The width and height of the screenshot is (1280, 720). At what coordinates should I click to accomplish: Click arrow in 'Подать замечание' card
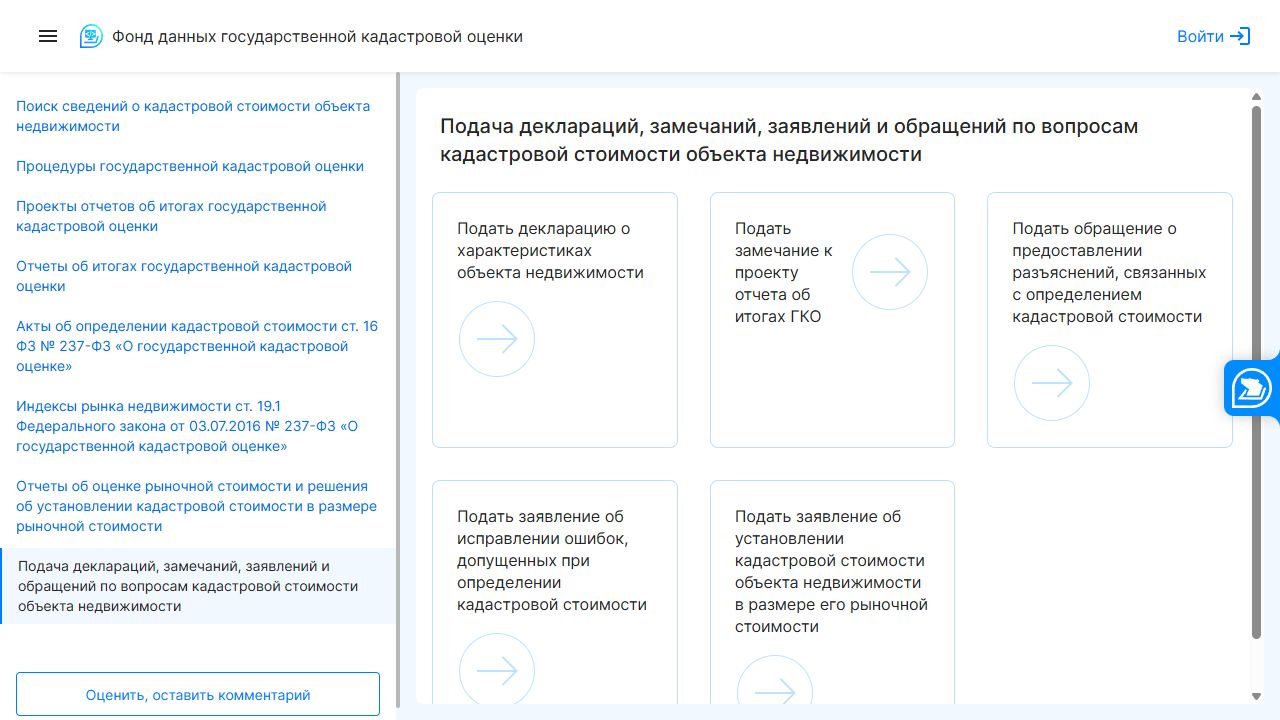(890, 272)
